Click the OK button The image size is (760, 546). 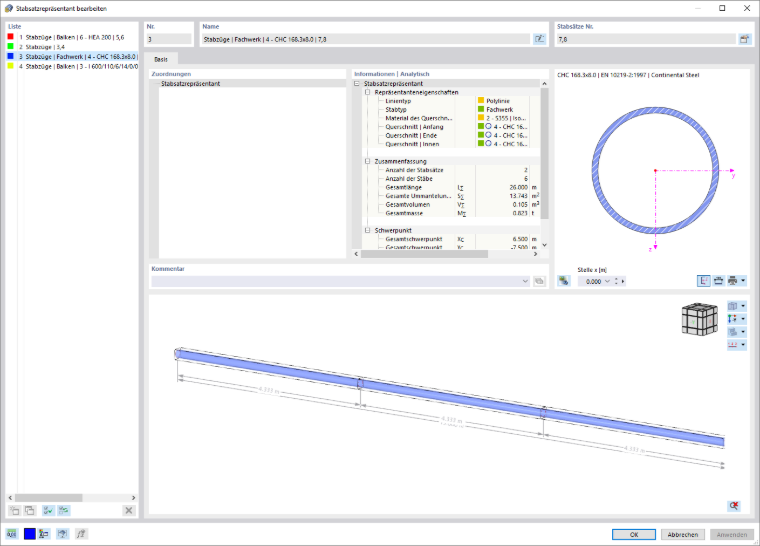[x=633, y=534]
